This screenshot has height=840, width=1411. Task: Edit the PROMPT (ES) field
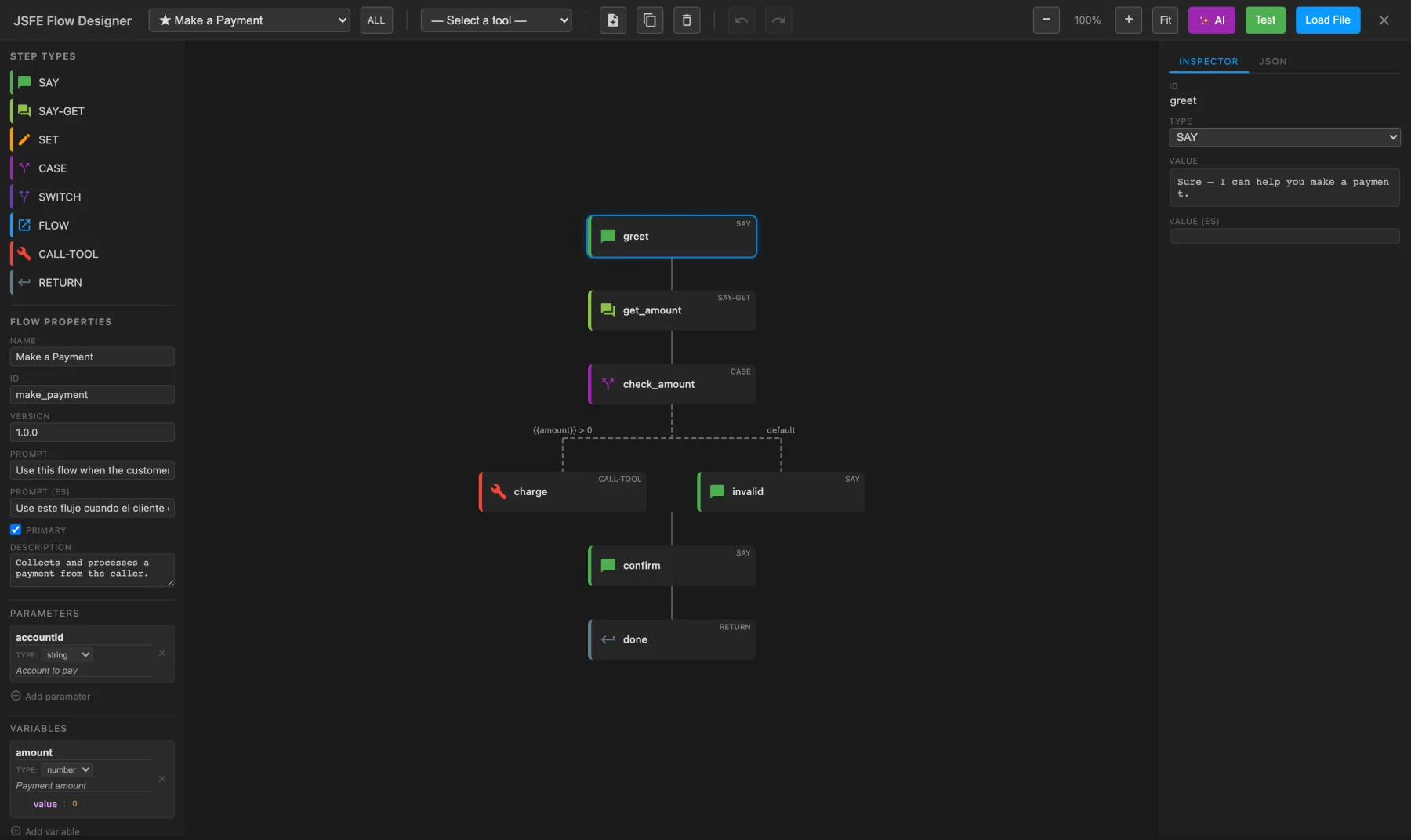coord(92,508)
